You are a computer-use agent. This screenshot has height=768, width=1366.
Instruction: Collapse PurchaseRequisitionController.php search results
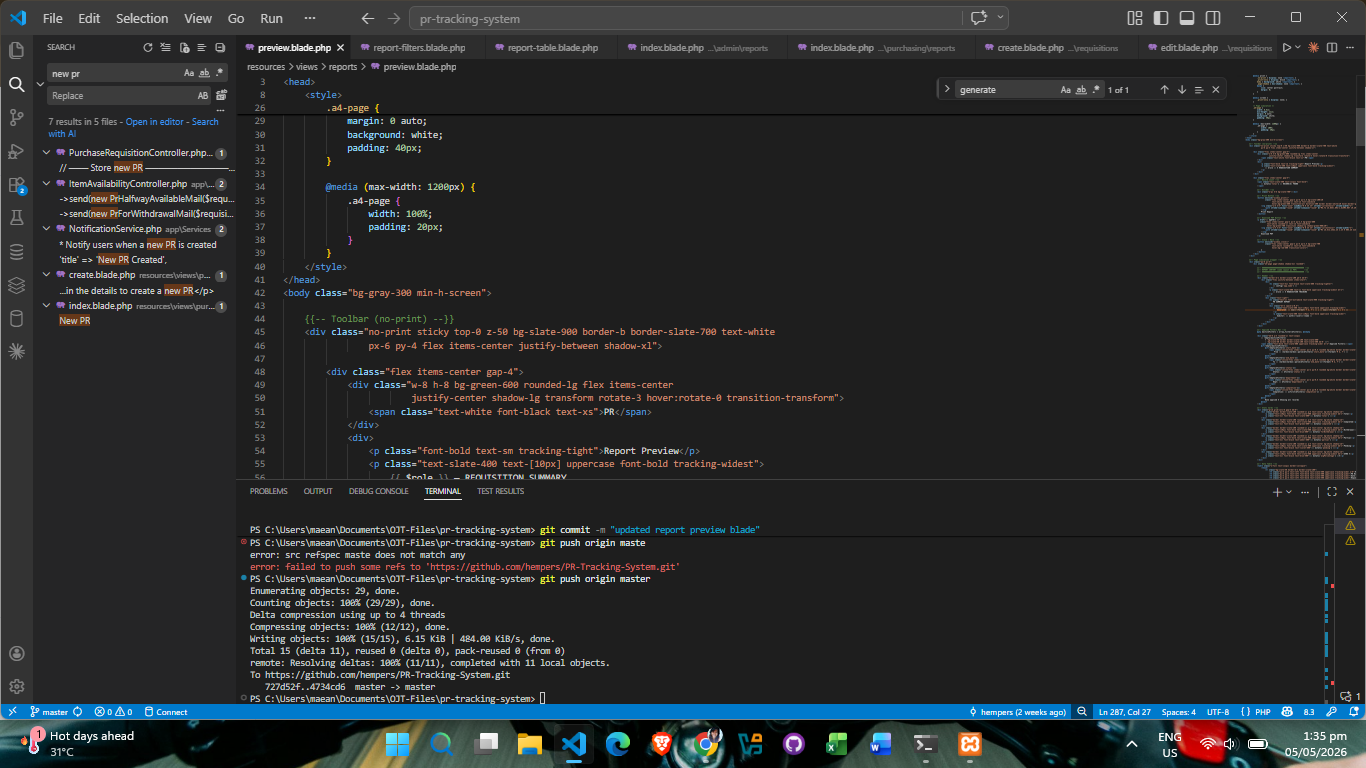click(x=47, y=152)
